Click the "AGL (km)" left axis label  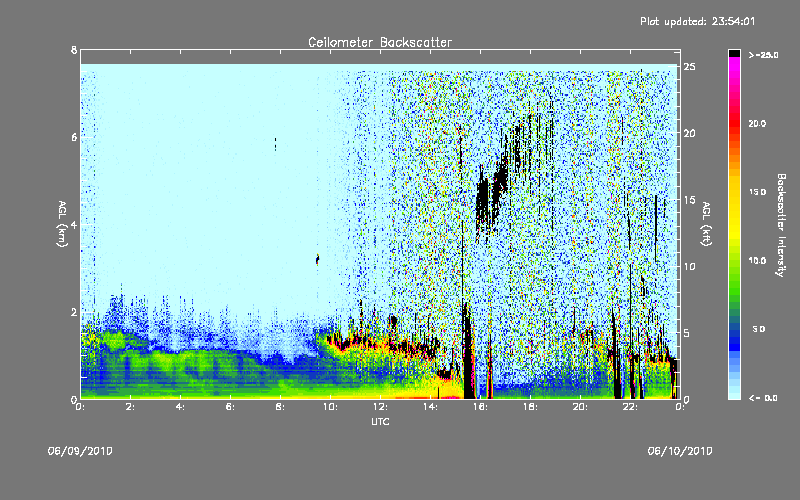(62, 224)
